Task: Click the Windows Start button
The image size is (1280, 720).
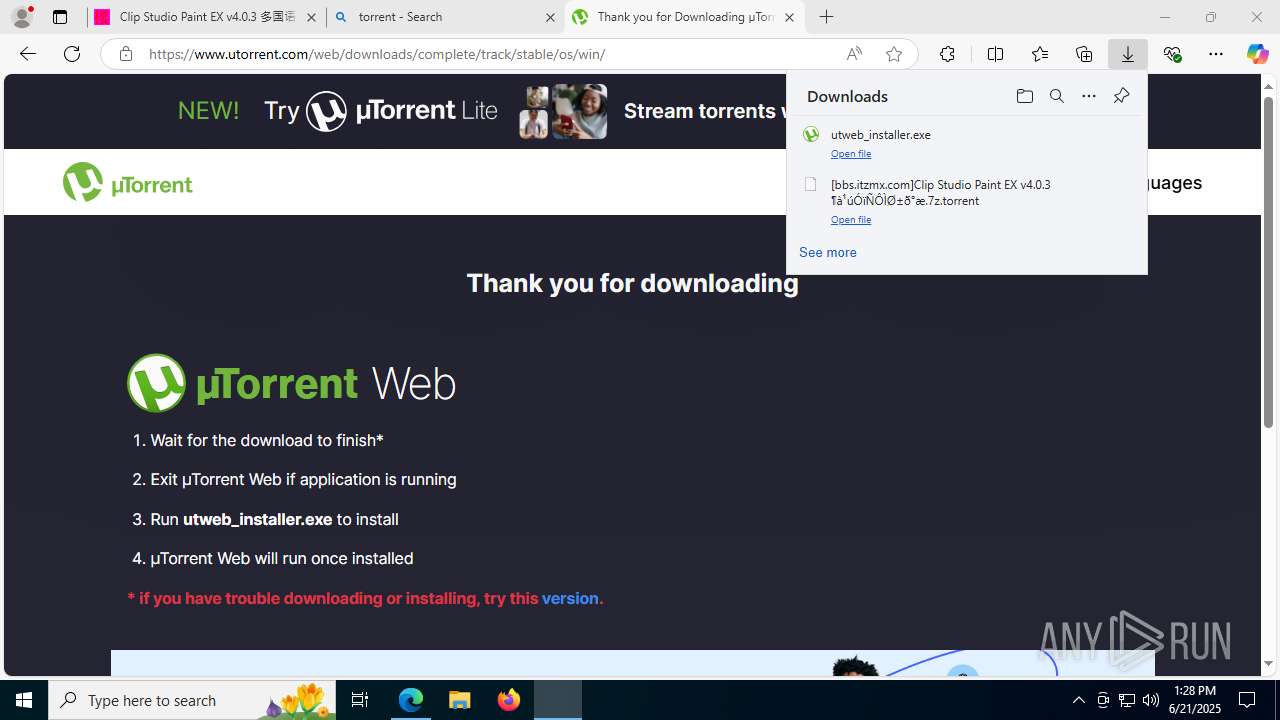Action: tap(24, 700)
